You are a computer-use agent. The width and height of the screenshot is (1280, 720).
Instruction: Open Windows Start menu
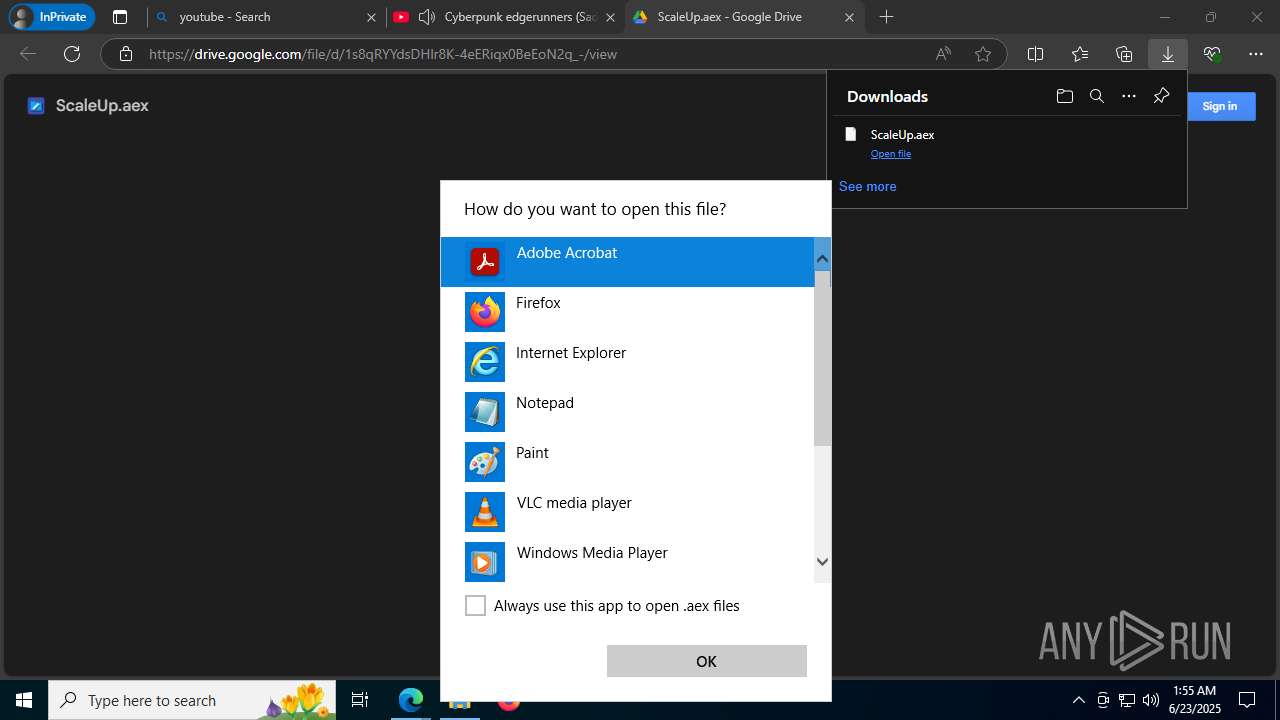(24, 700)
